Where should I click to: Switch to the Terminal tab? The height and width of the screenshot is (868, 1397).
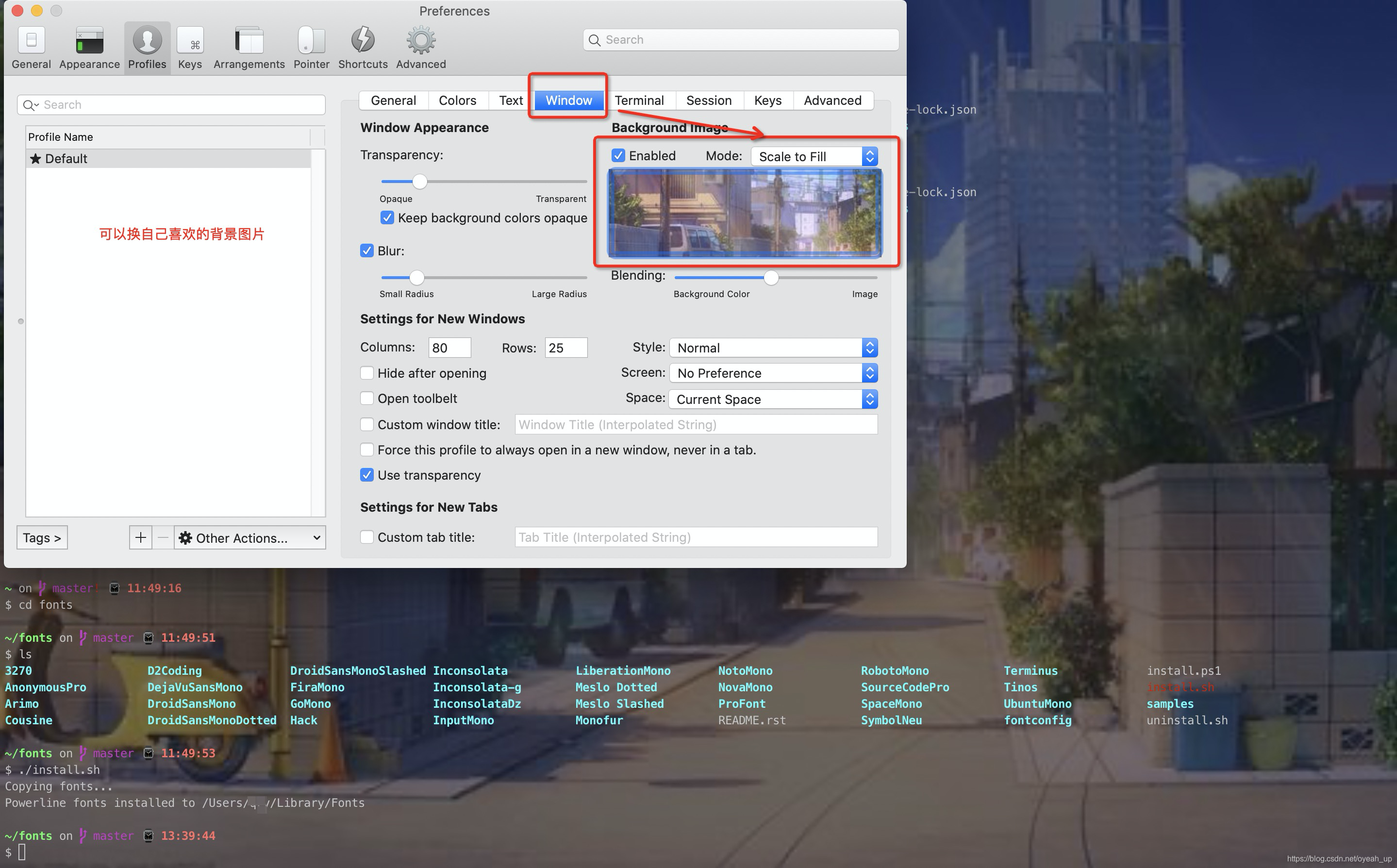point(639,100)
